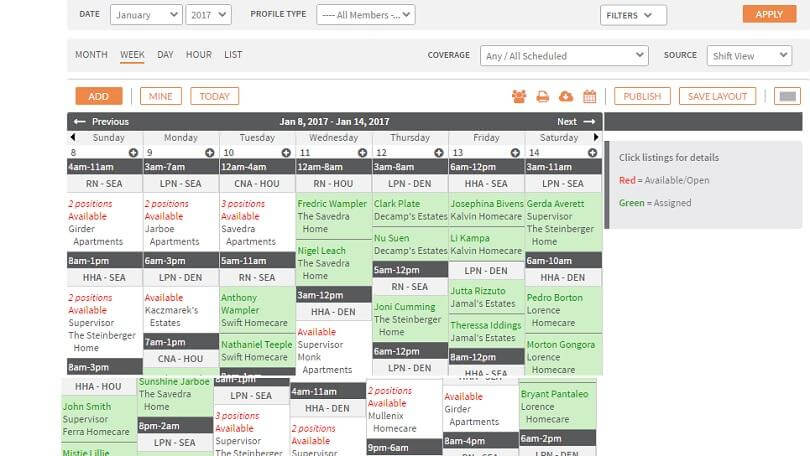Open Available Kaczmarek's Estates listing
Image resolution: width=810 pixels, height=456 pixels.
(181, 310)
